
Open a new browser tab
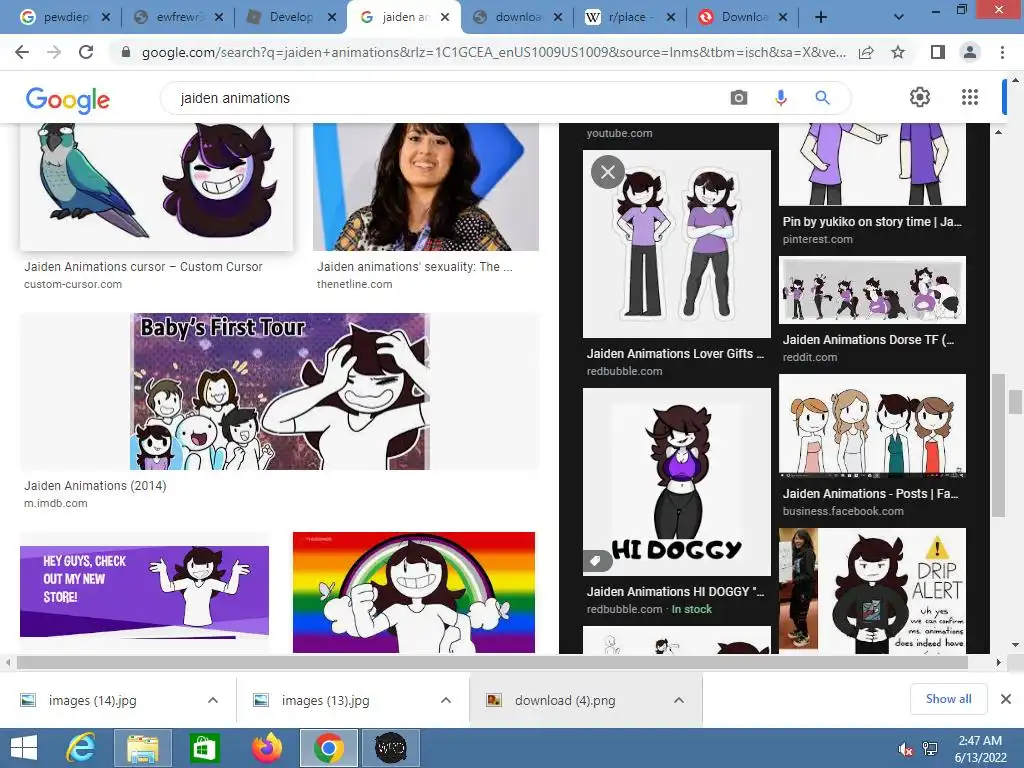(x=821, y=17)
